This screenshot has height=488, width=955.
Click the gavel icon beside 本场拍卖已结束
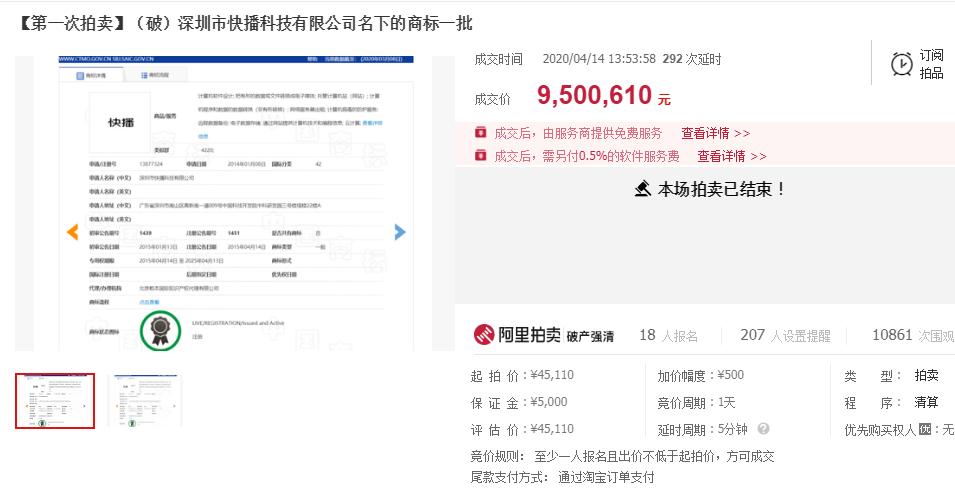tap(643, 189)
